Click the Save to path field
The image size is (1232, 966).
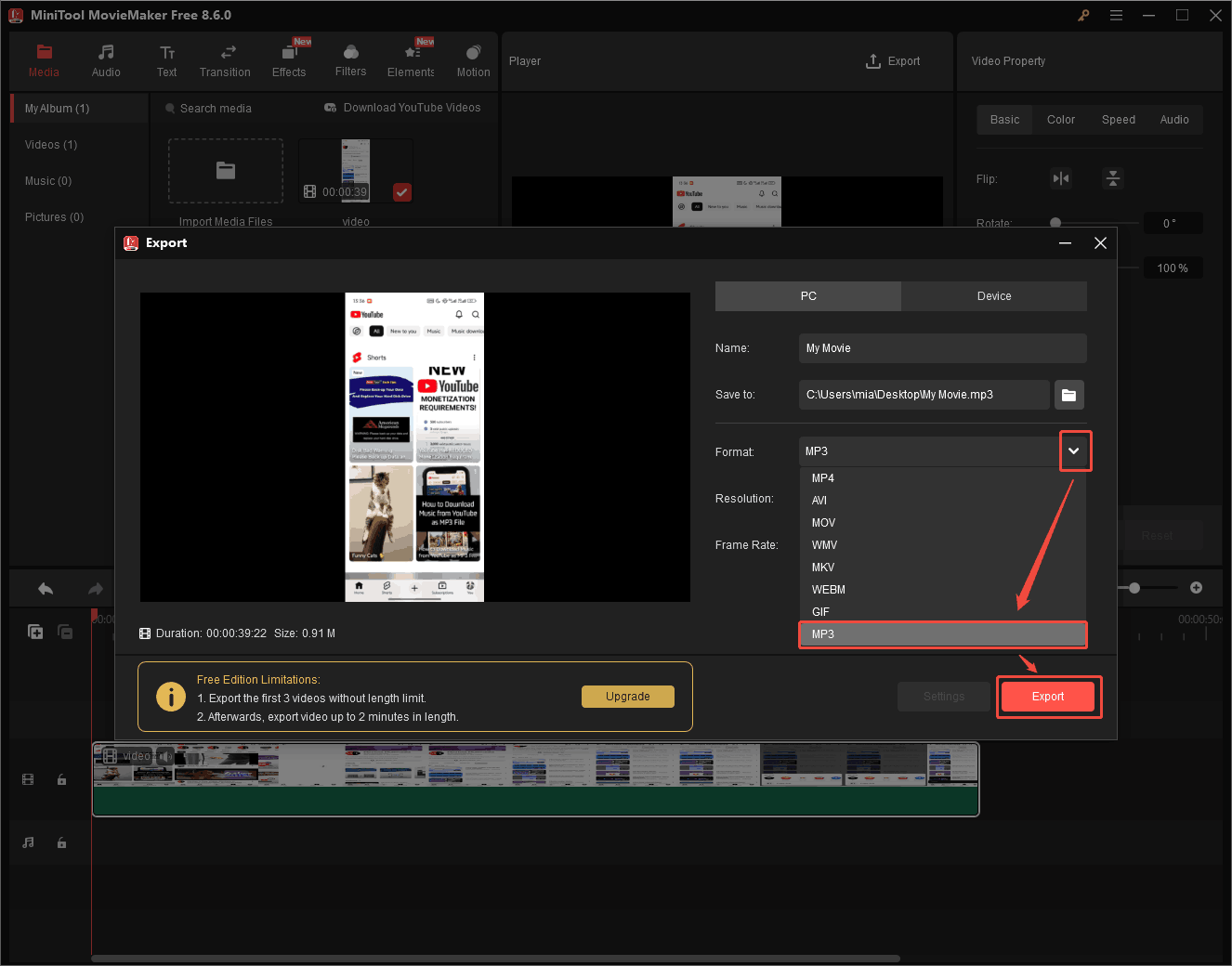click(924, 395)
